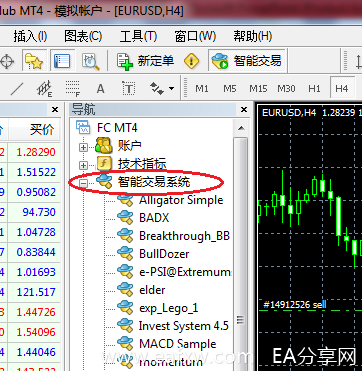Viewport: 362px width, 371px height.
Task: Click the FC MT4 terminal icon
Action: 83,127
